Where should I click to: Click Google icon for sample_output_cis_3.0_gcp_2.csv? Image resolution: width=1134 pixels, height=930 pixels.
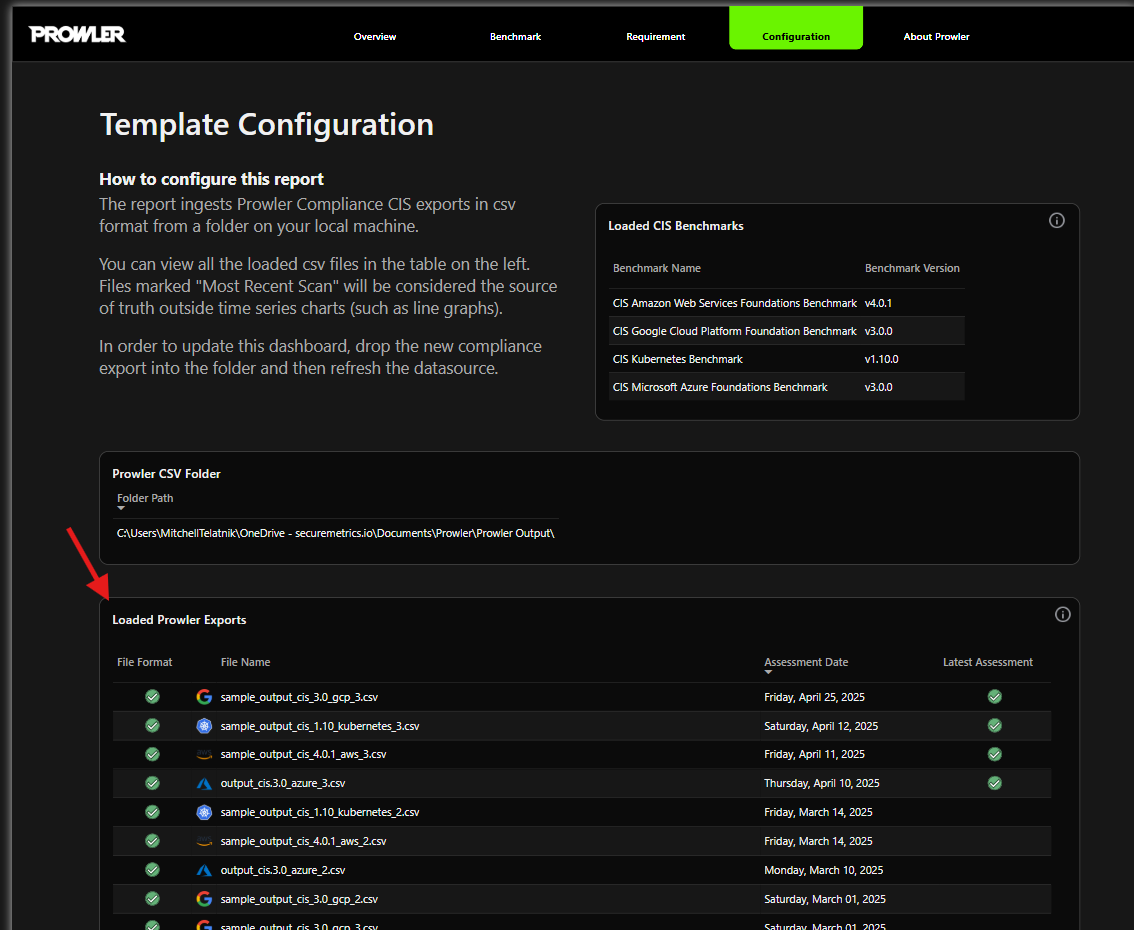(204, 899)
